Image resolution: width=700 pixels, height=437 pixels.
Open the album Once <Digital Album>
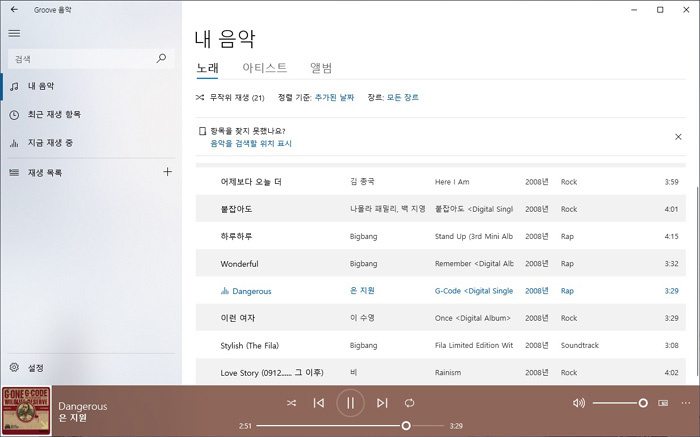click(x=472, y=318)
